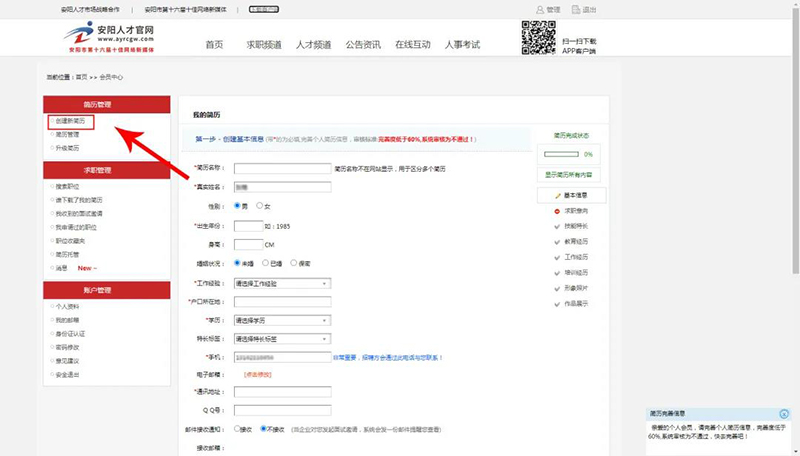
Task: Open the 请选择工作经验 dropdown
Action: click(282, 283)
